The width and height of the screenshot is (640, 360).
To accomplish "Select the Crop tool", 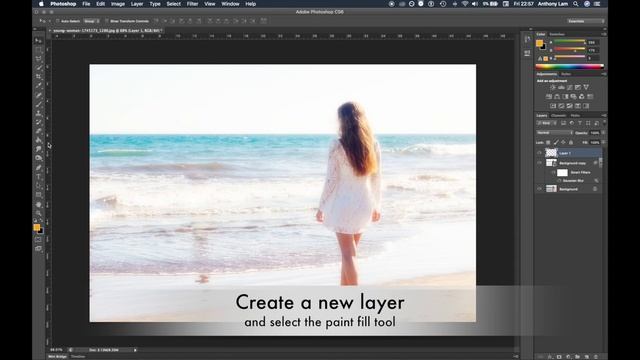I will tap(38, 77).
